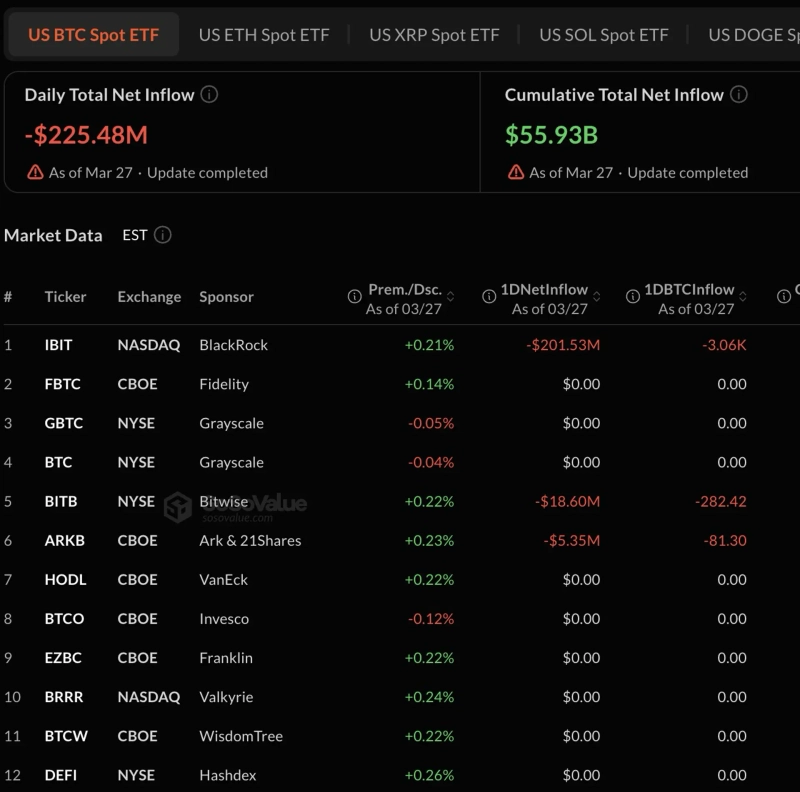This screenshot has width=800, height=792.
Task: Open the US XRP Spot ETF tab
Action: click(x=434, y=35)
